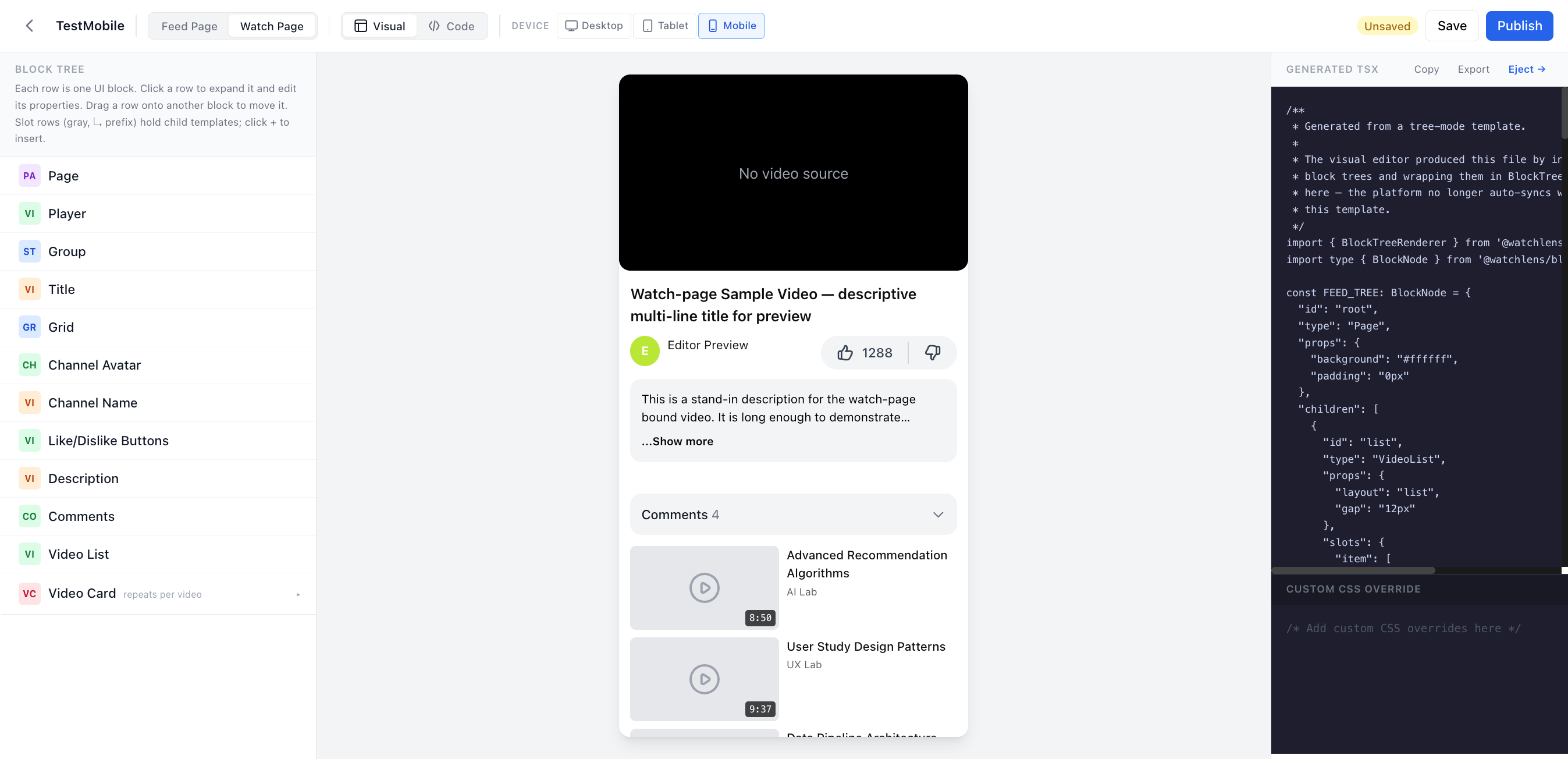Click the PA badge icon on Page row
The image size is (1568, 759).
pos(29,176)
